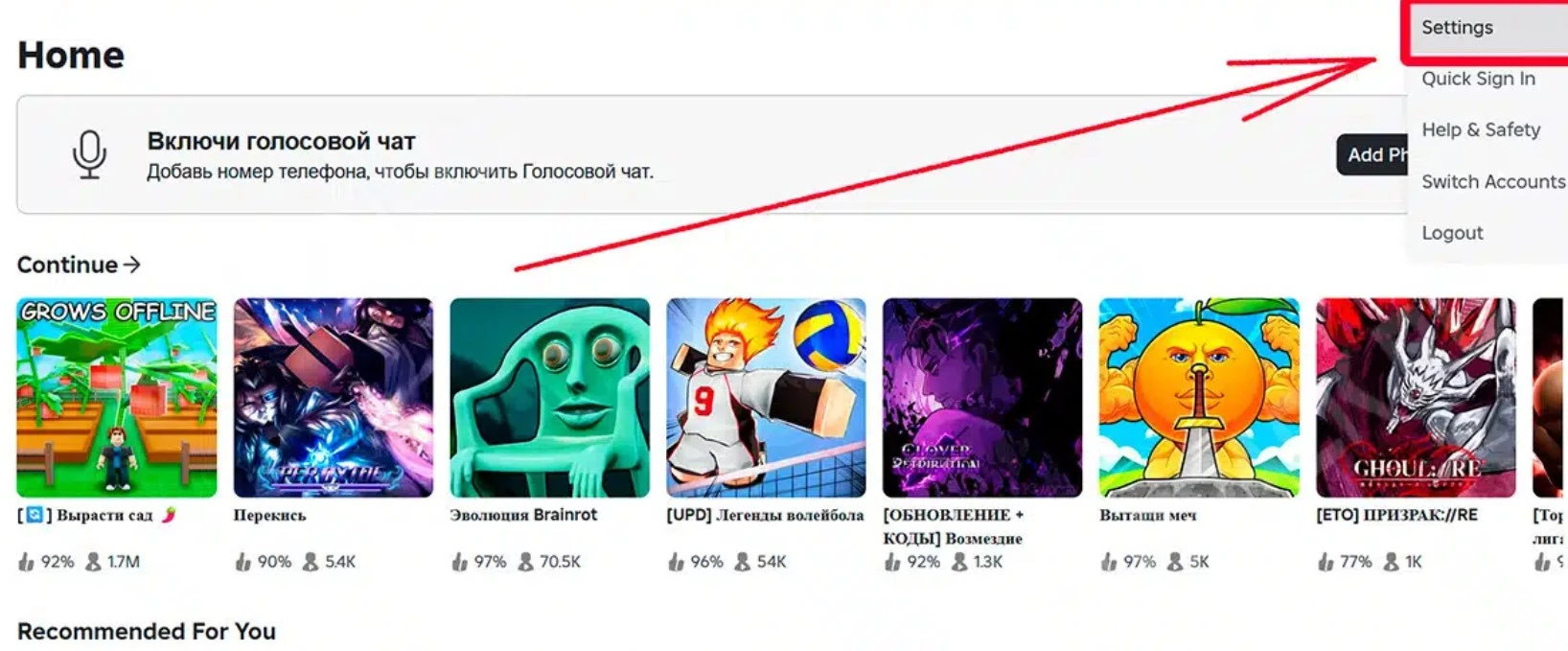Click thumbs-up icon under Эволюция Brainrot

tap(460, 562)
